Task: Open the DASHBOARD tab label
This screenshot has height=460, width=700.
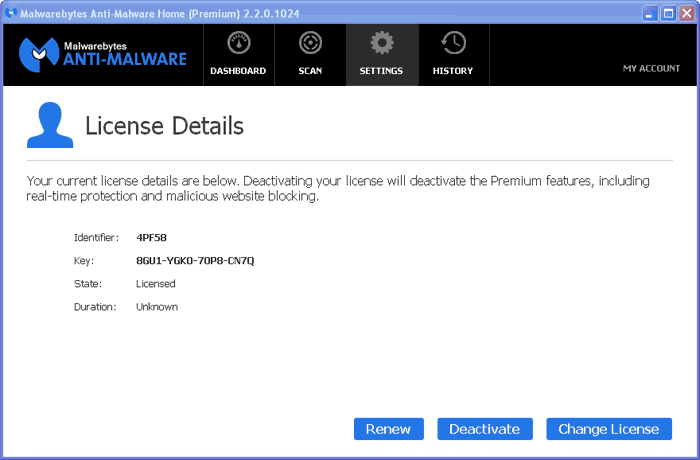Action: pyautogui.click(x=238, y=71)
